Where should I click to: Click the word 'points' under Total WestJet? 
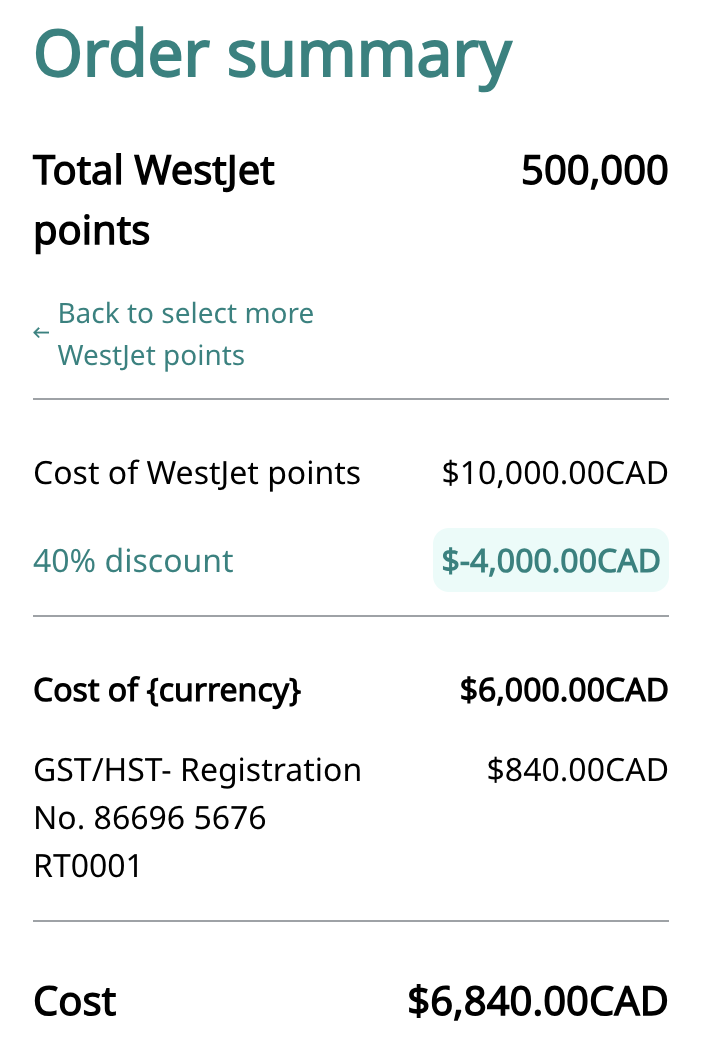pyautogui.click(x=92, y=231)
